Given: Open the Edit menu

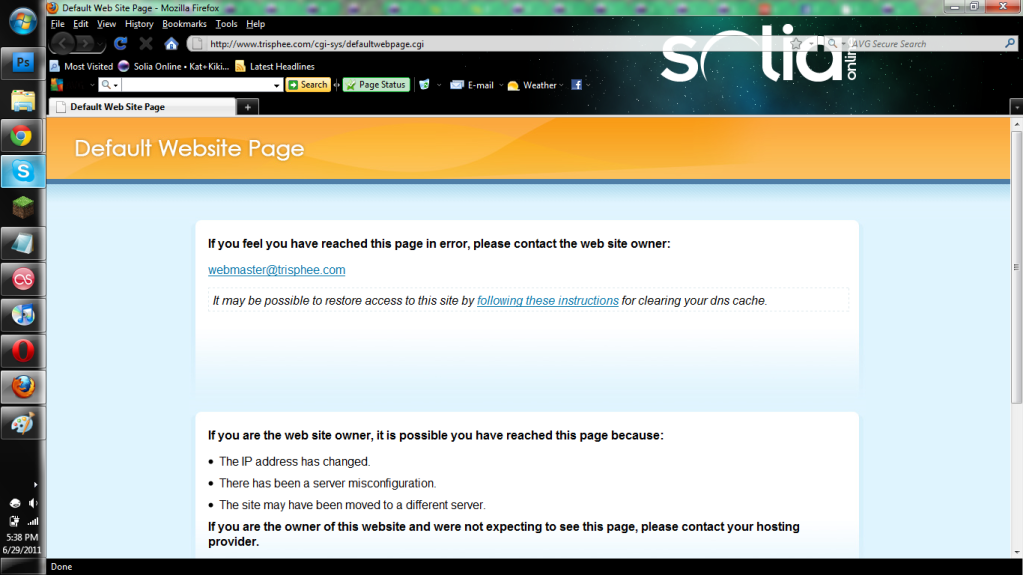Looking at the screenshot, I should (x=80, y=24).
